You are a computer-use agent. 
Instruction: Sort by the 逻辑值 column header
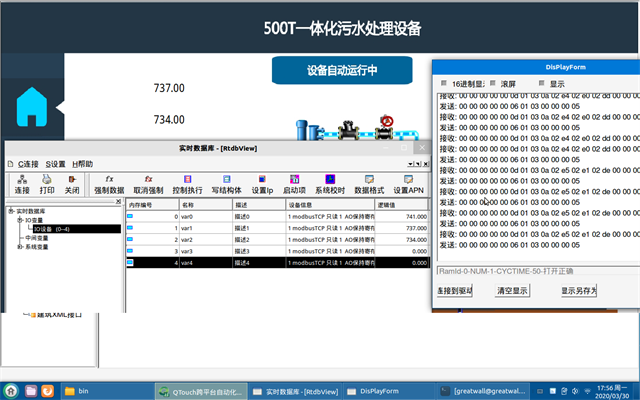pyautogui.click(x=401, y=205)
